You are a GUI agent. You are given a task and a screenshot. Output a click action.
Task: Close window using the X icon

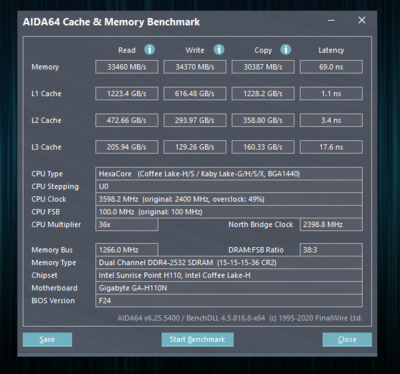pos(362,20)
